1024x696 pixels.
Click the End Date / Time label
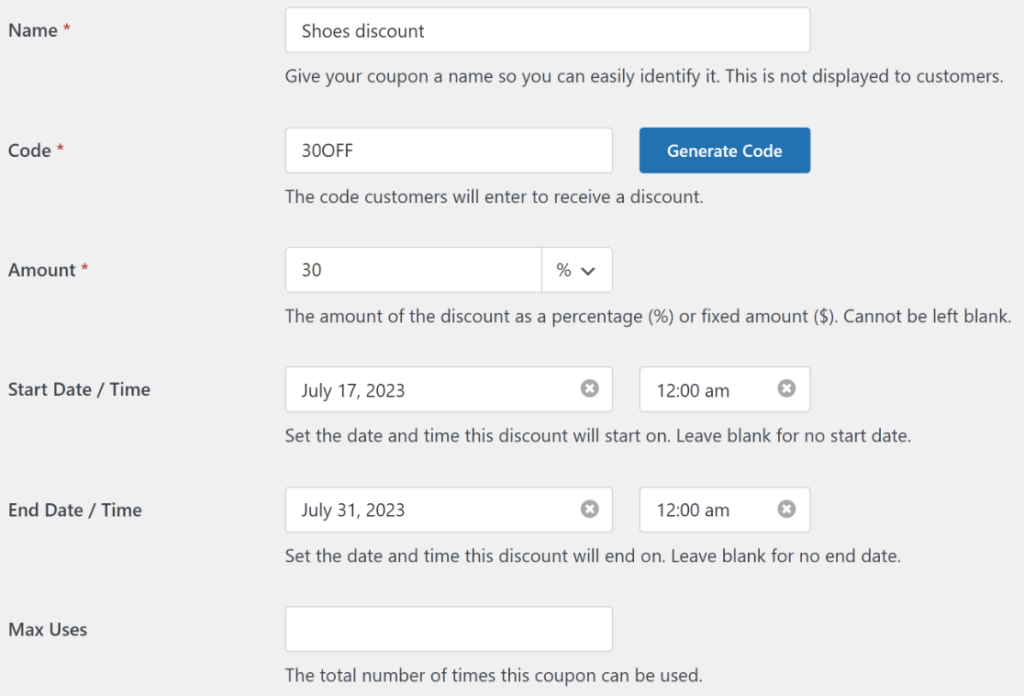74,509
